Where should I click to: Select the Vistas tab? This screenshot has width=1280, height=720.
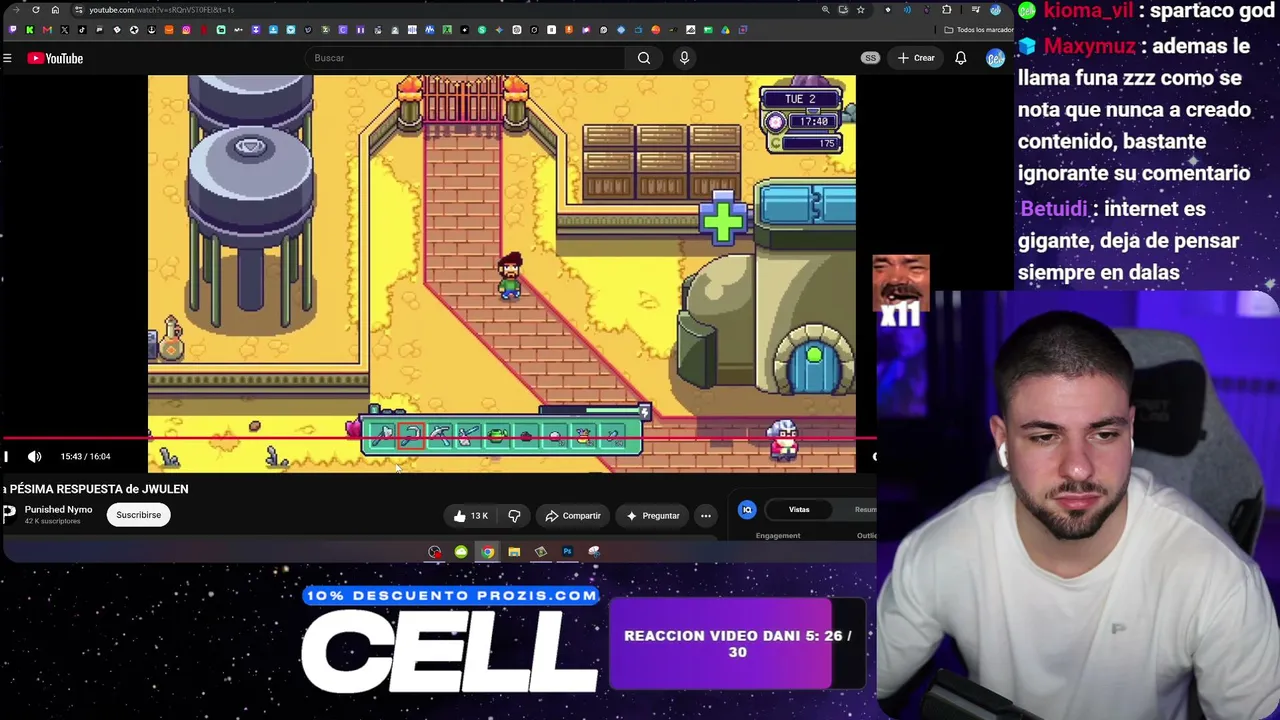[799, 510]
